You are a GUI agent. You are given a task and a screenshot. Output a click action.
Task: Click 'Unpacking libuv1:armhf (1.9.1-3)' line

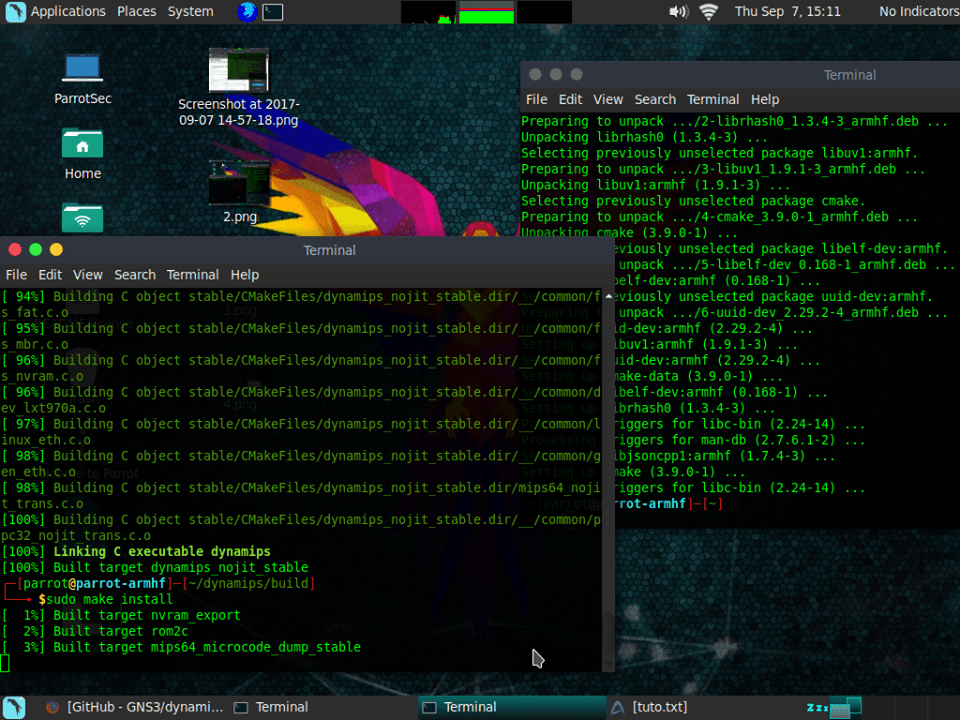tap(655, 185)
